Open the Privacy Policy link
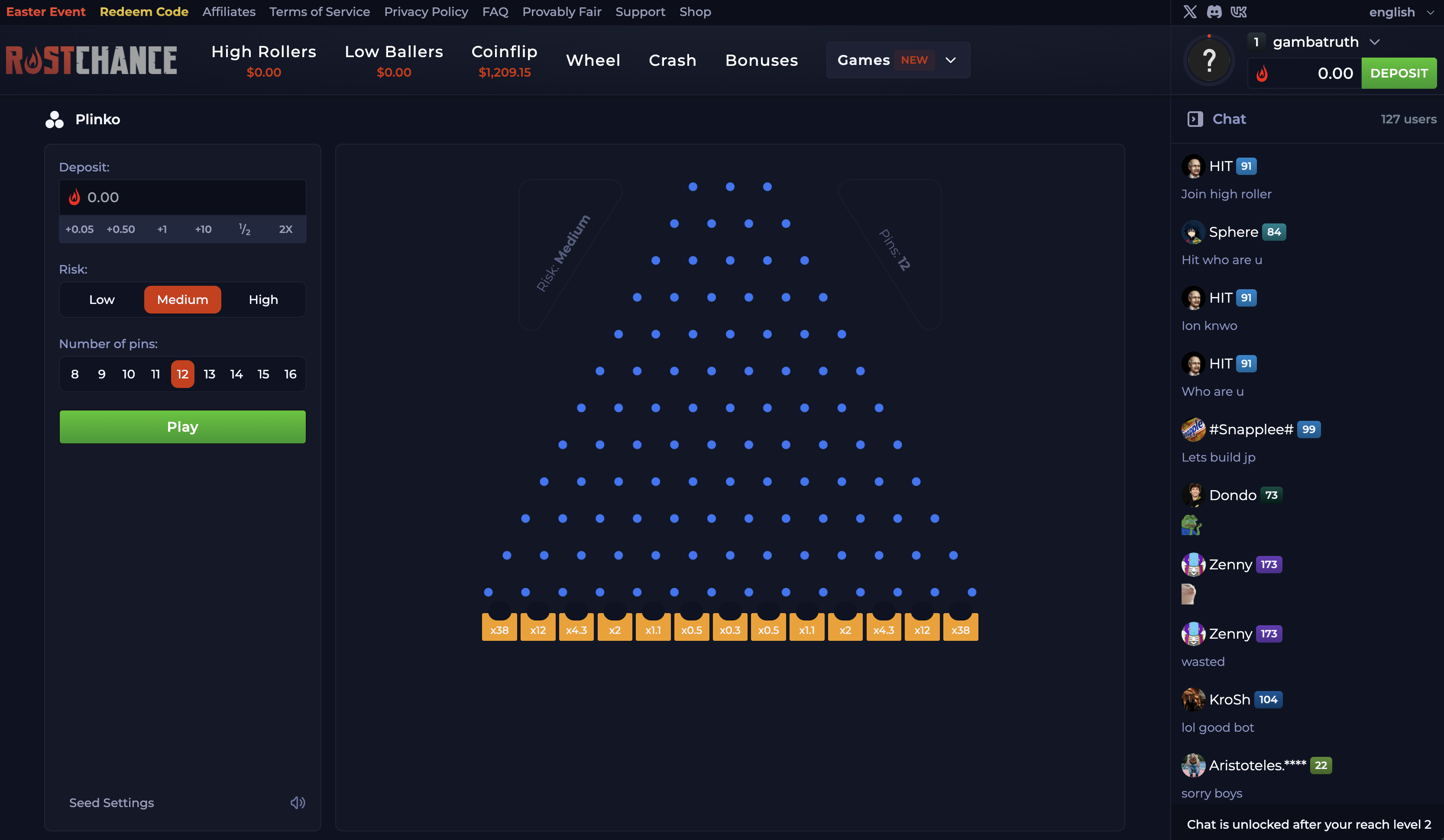This screenshot has width=1444, height=840. [x=426, y=11]
